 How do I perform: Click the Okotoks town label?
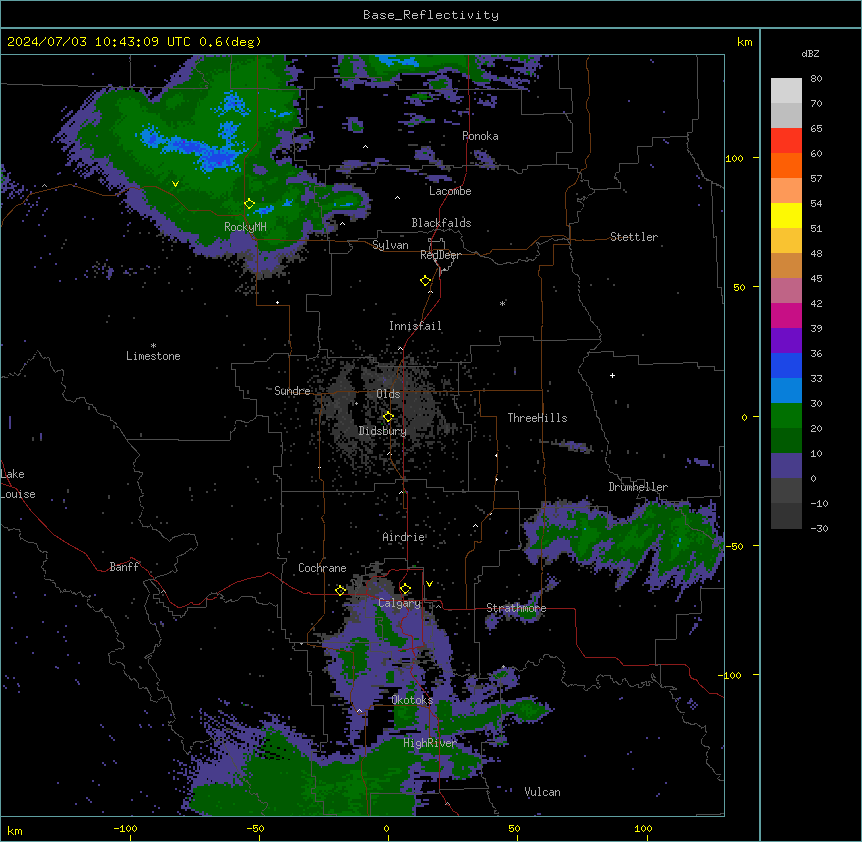coord(412,700)
